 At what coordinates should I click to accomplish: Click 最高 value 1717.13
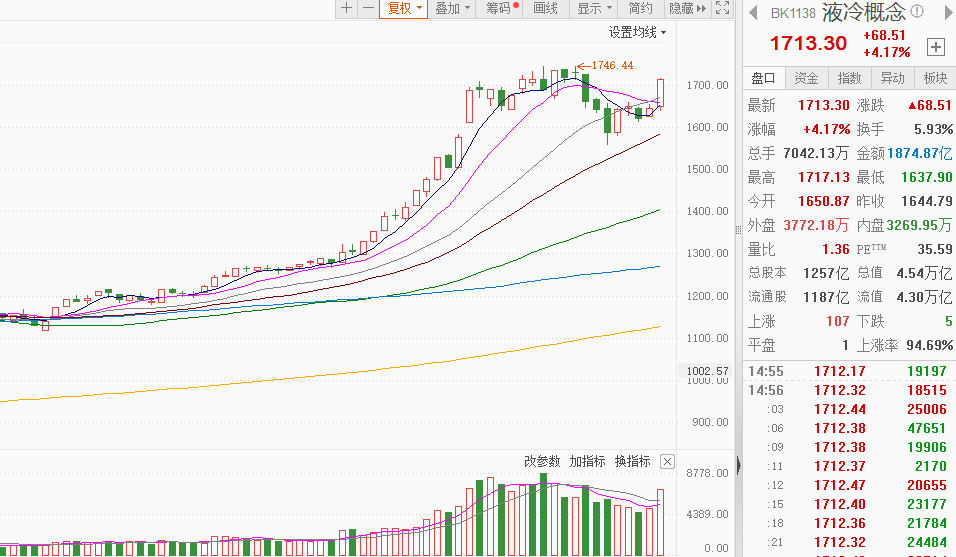(x=824, y=177)
